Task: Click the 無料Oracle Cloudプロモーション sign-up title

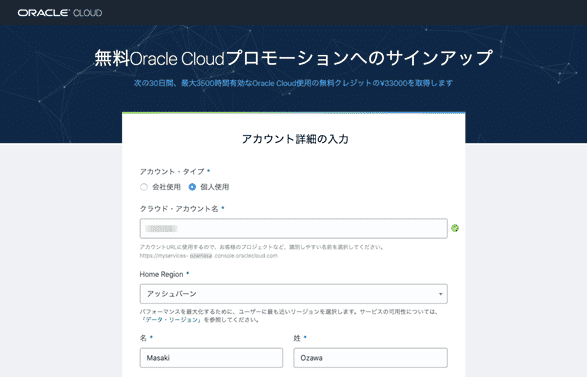Action: [x=294, y=58]
